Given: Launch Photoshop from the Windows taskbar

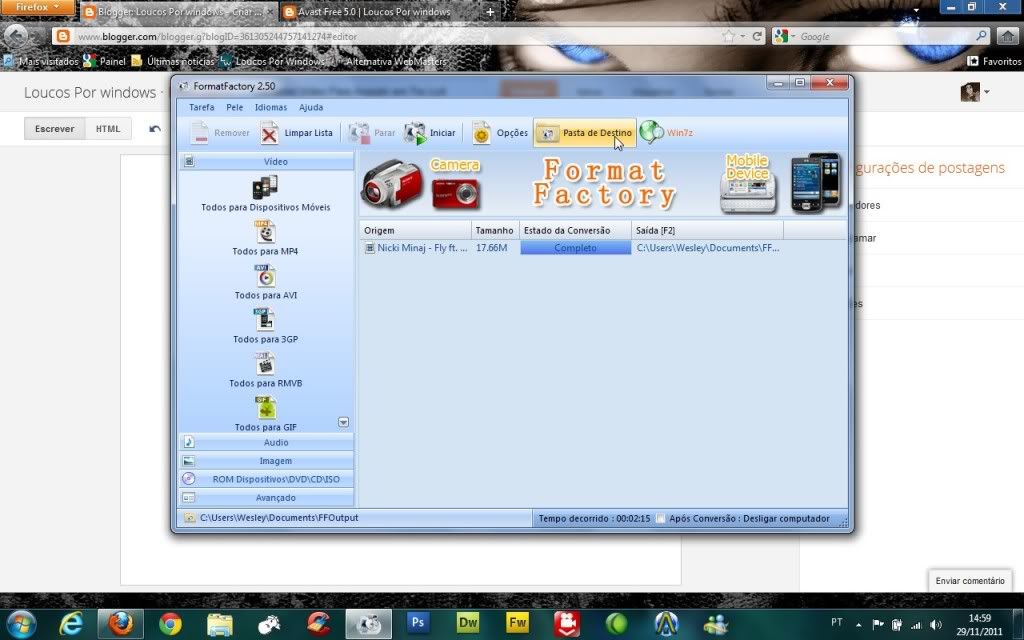Looking at the screenshot, I should [x=418, y=623].
